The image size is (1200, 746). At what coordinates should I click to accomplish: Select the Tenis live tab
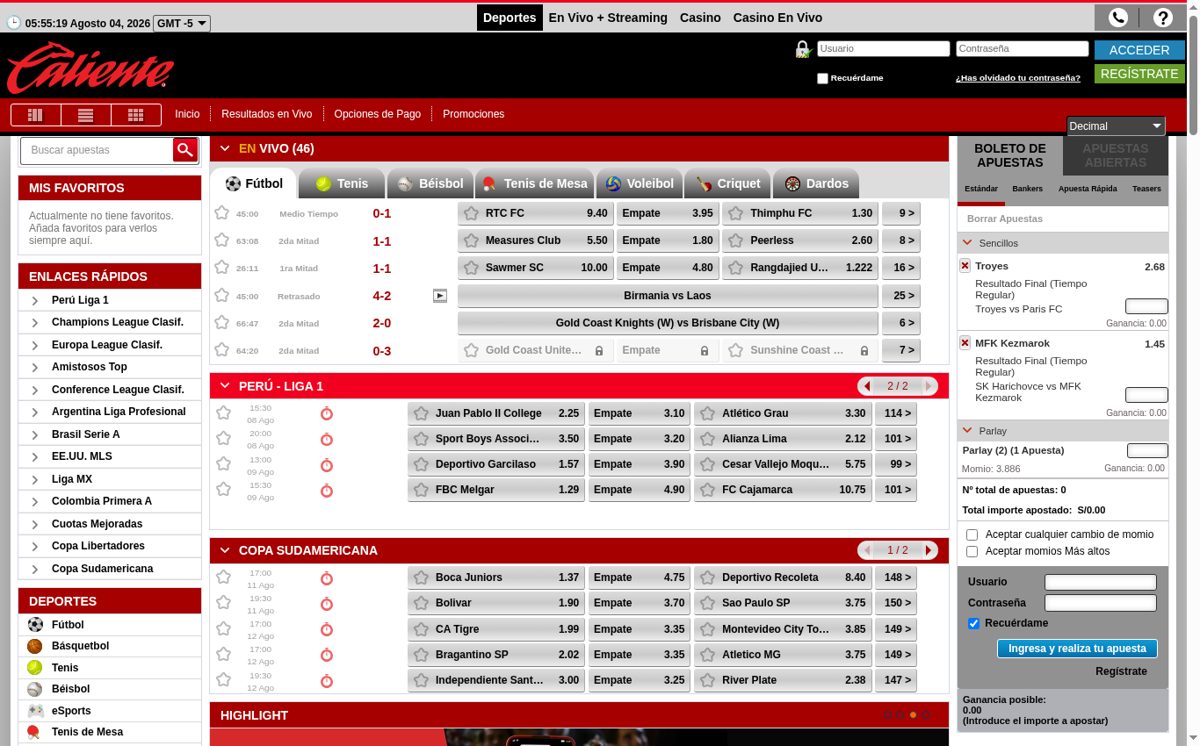[341, 184]
